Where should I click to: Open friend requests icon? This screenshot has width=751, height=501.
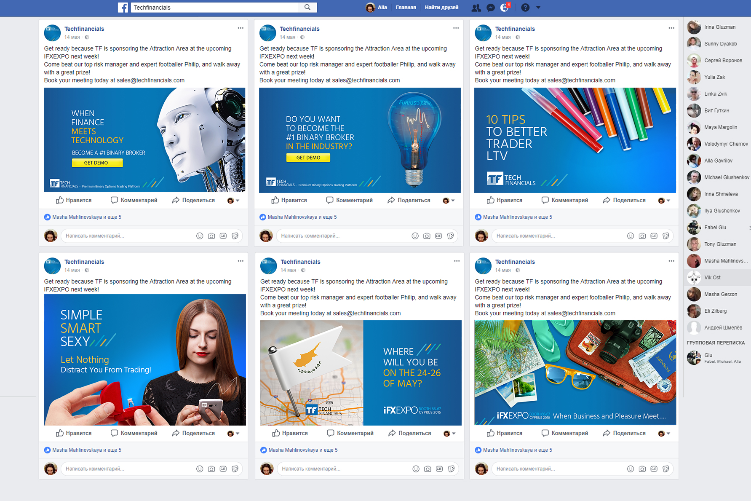click(476, 8)
